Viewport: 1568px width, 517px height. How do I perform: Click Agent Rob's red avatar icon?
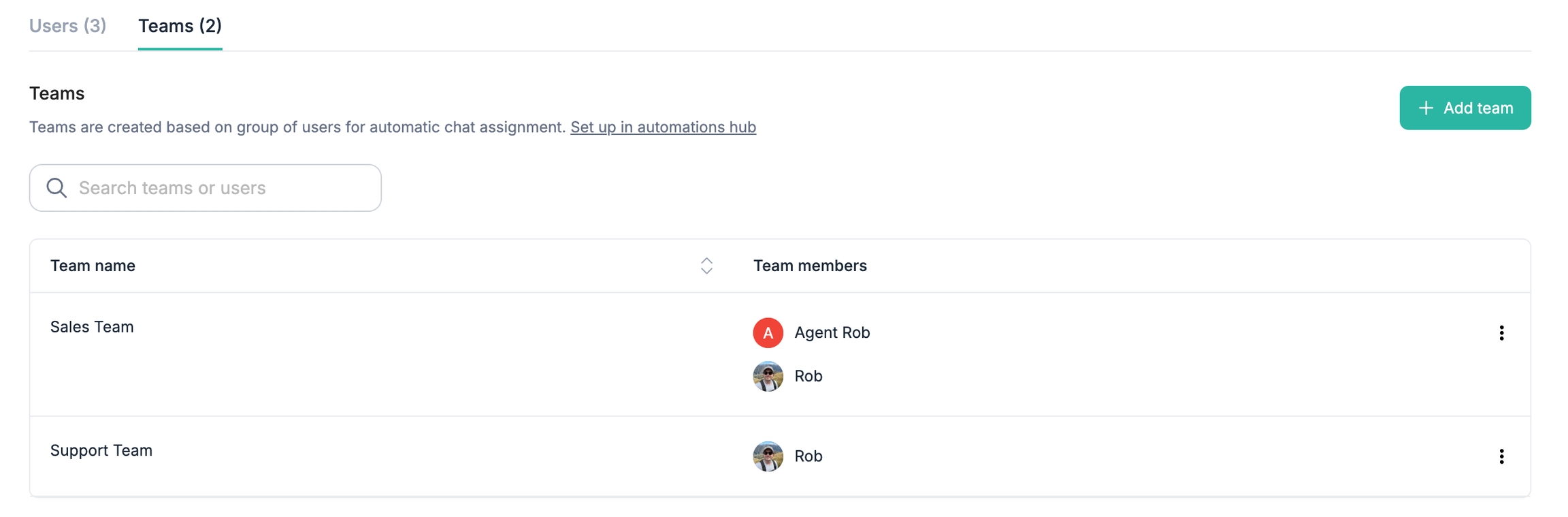point(768,333)
